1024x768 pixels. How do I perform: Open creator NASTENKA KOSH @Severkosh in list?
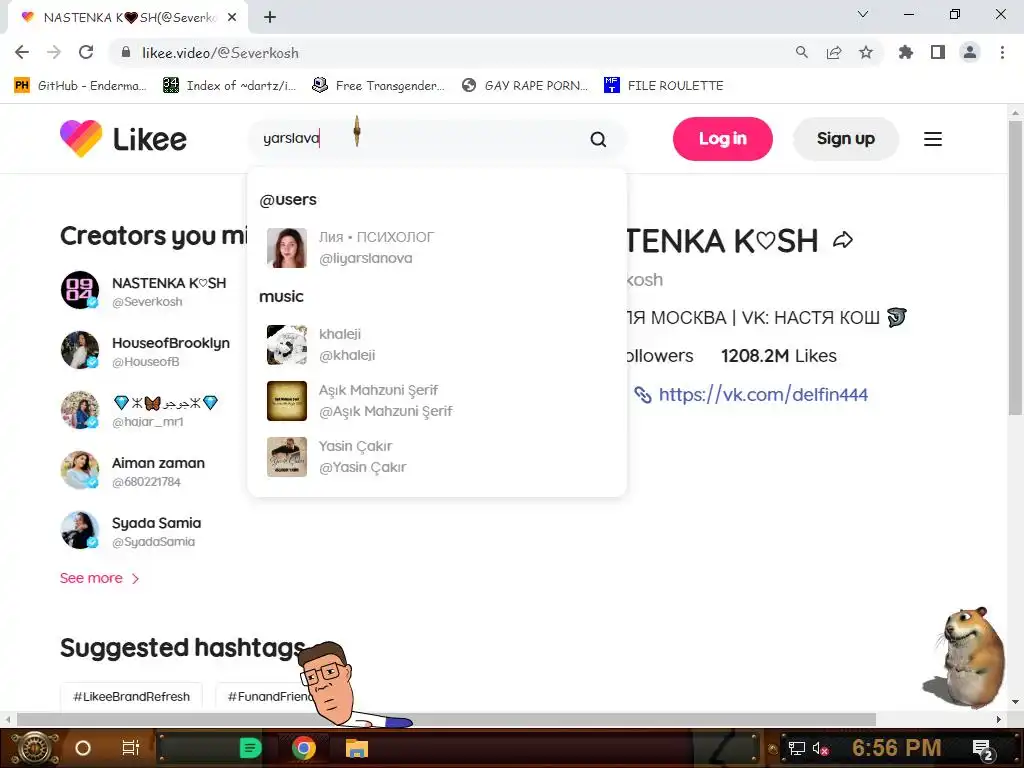(144, 291)
